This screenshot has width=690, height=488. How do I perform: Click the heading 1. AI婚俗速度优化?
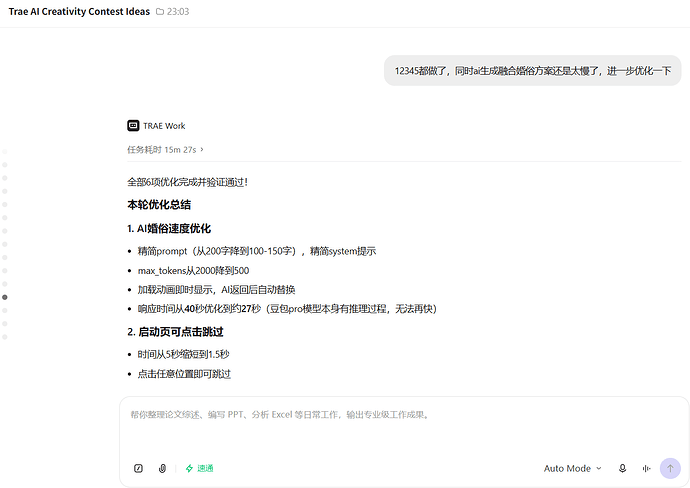click(x=169, y=228)
